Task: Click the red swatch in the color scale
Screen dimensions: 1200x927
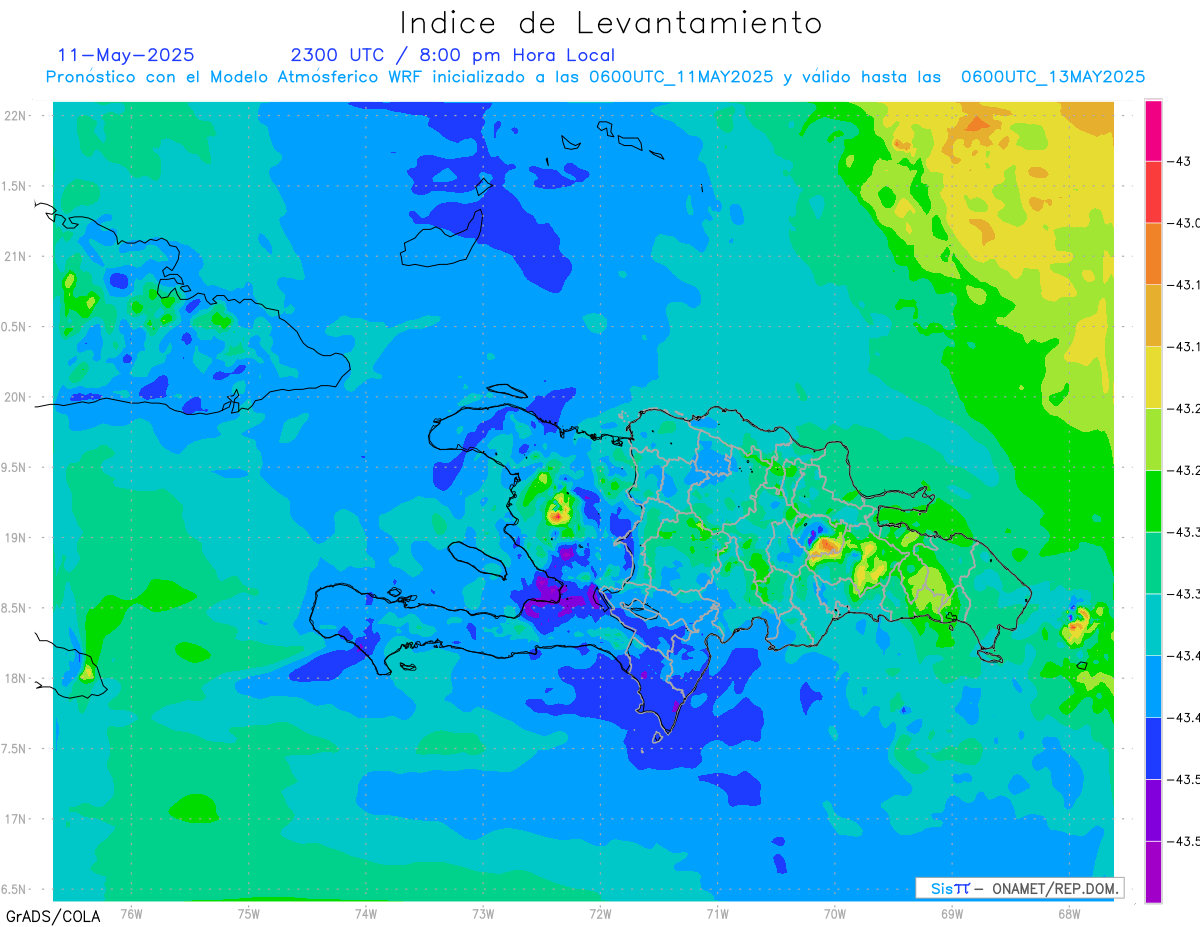Action: point(1153,191)
